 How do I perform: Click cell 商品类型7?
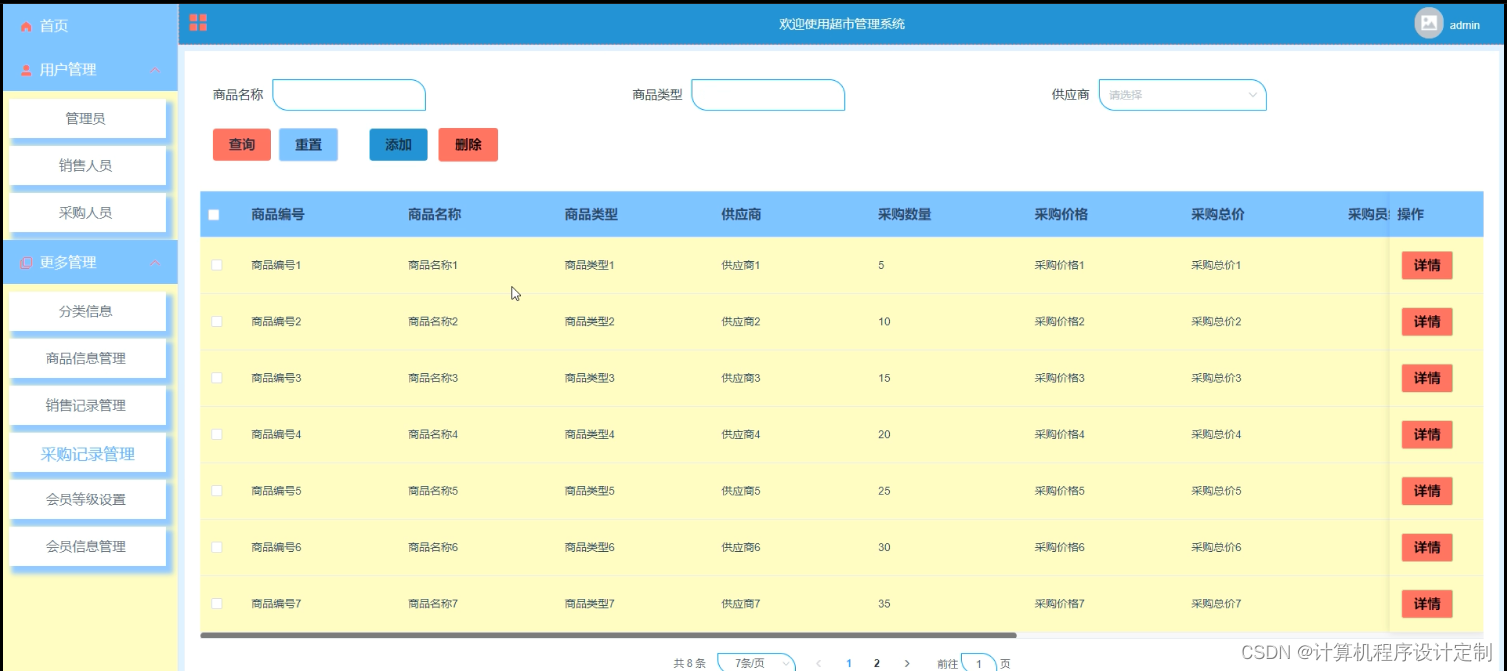click(590, 604)
